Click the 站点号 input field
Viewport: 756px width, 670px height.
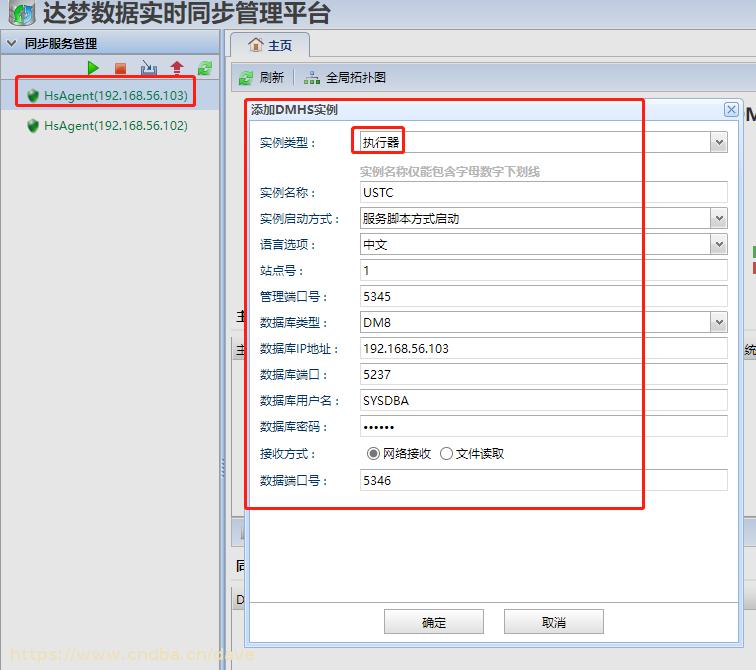pos(543,271)
